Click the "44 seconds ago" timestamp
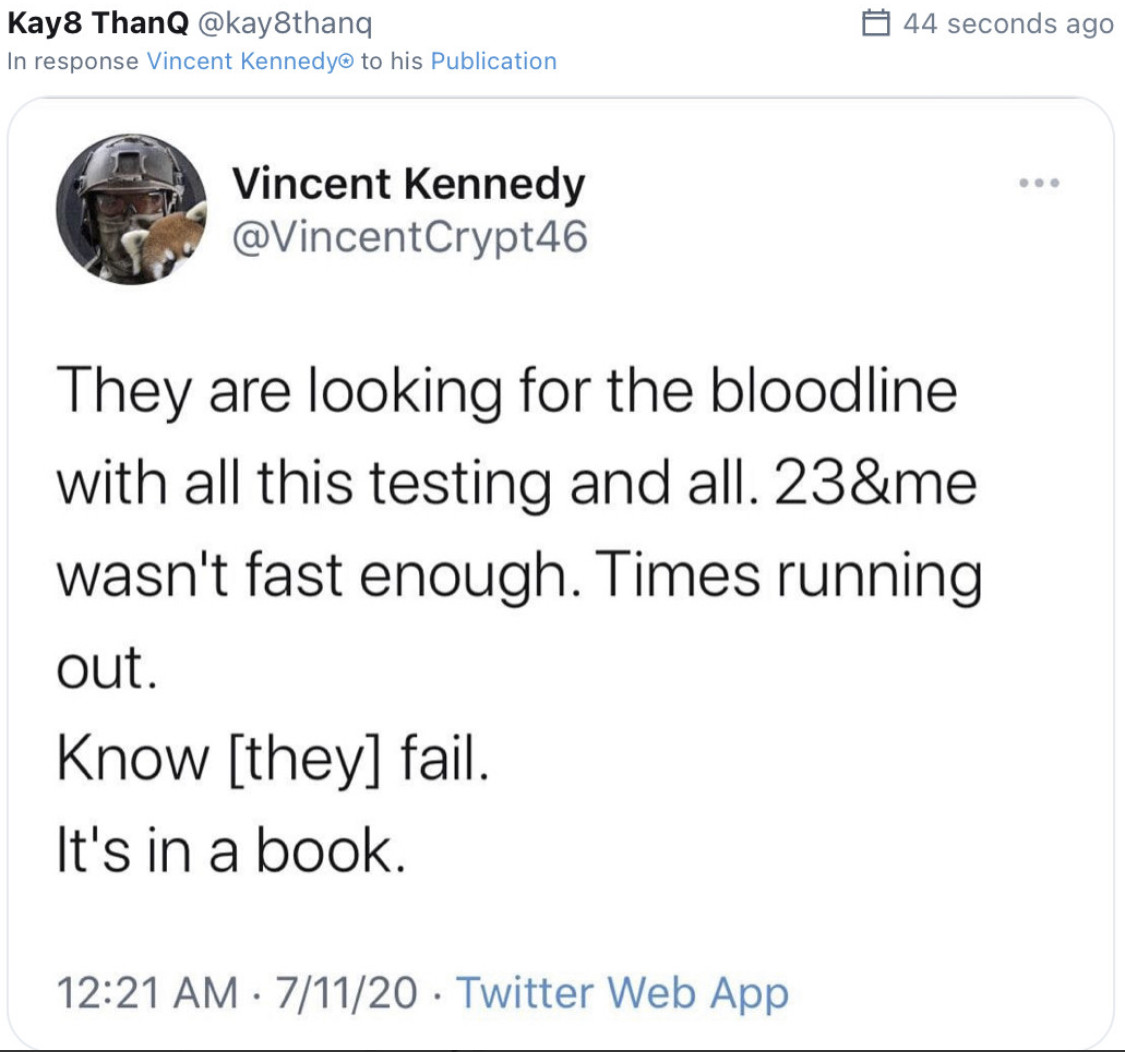The width and height of the screenshot is (1125, 1052). 1007,23
